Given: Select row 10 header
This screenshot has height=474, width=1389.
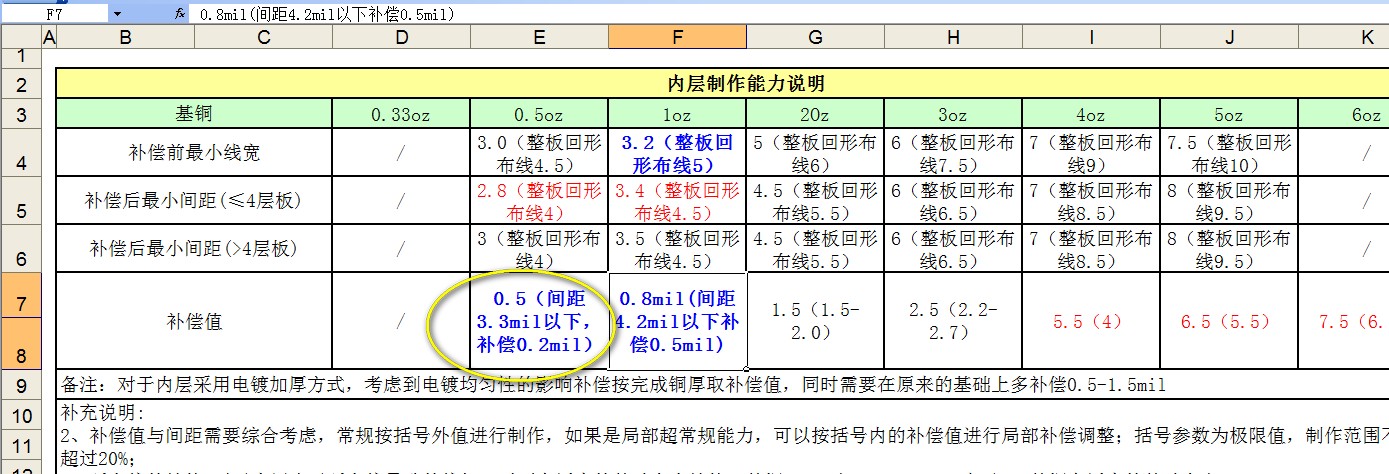Looking at the screenshot, I should pos(20,412).
